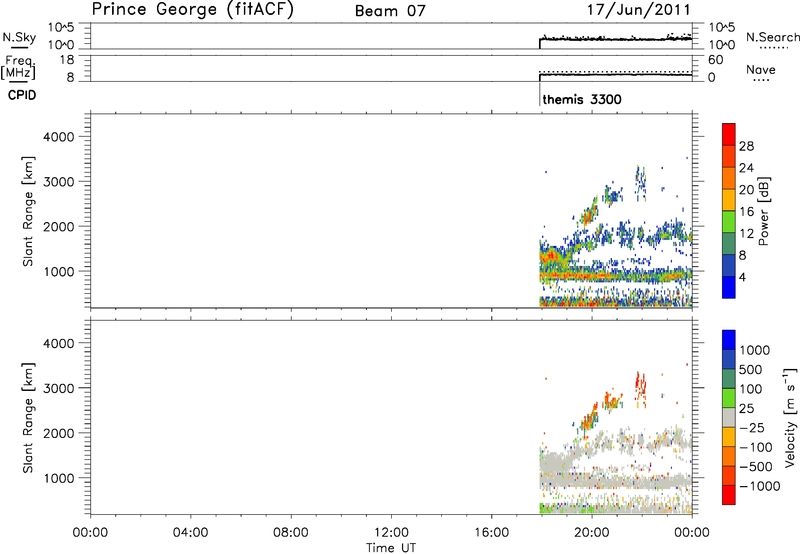Click the "Prince George (fitACF)" plot title

pos(192,10)
